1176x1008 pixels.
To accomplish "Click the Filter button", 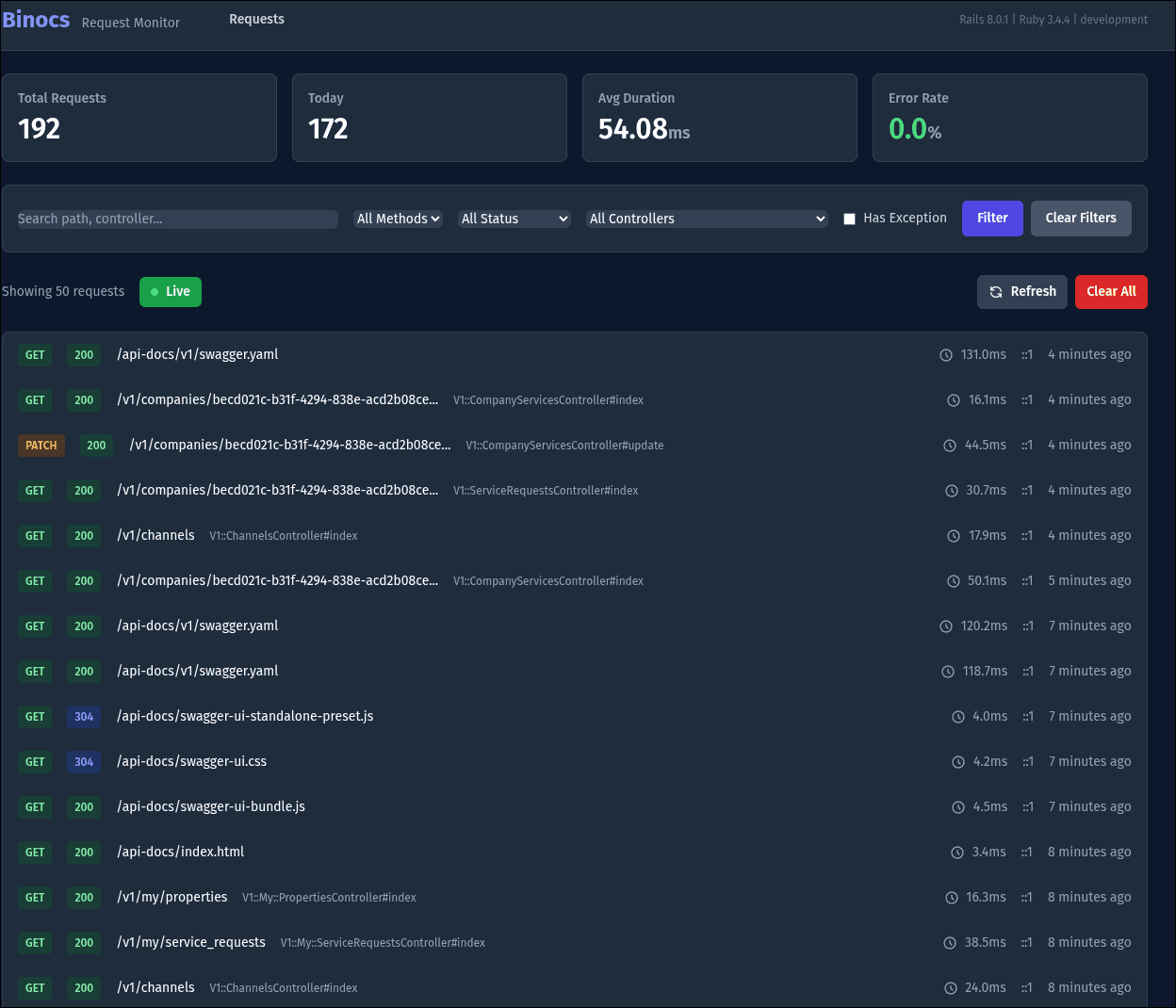I will pyautogui.click(x=992, y=218).
